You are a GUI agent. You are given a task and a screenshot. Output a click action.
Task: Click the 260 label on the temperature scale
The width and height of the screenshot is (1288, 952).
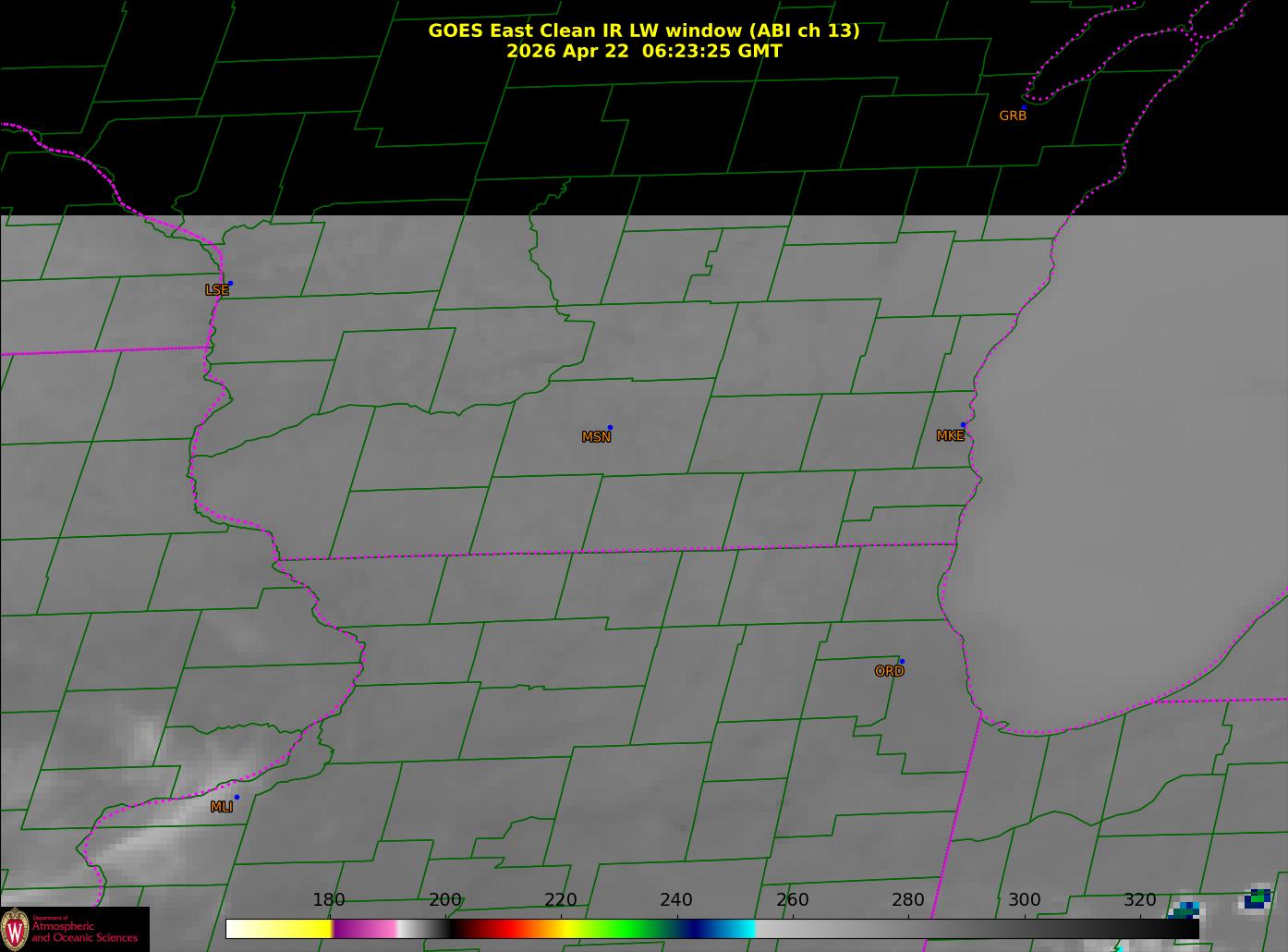(792, 900)
